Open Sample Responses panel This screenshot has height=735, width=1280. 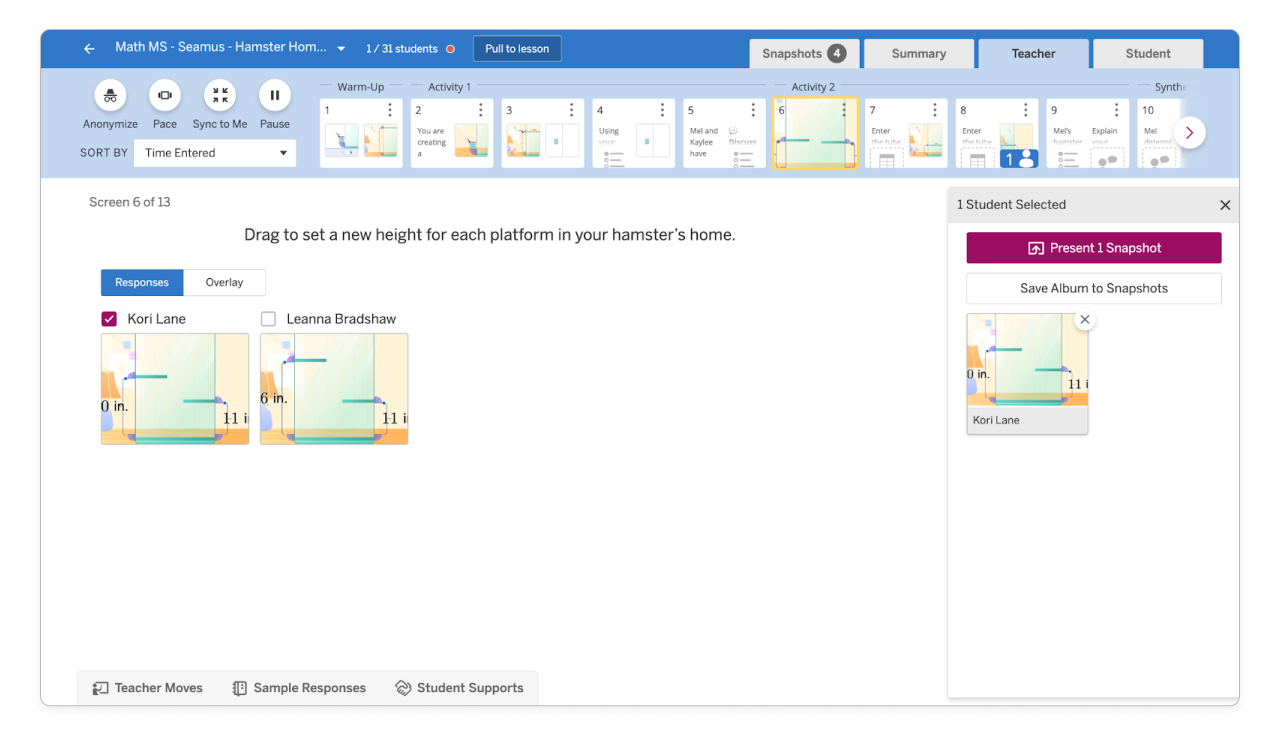pos(298,687)
